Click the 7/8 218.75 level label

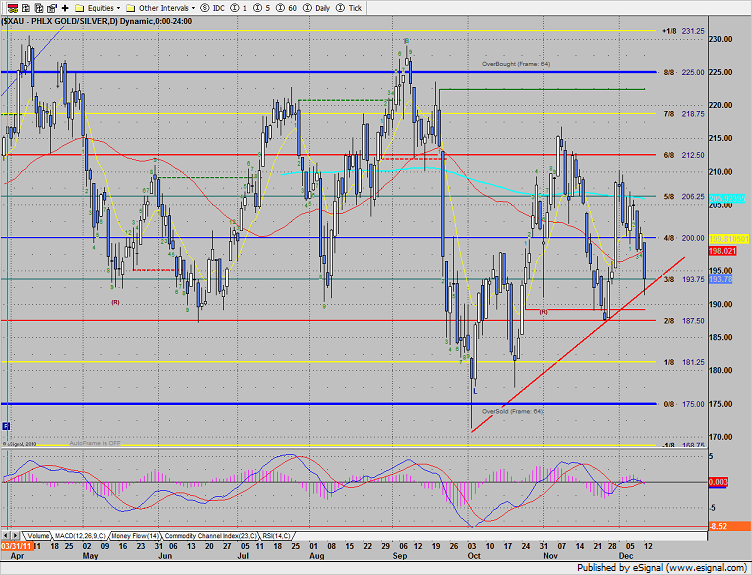pyautogui.click(x=684, y=114)
